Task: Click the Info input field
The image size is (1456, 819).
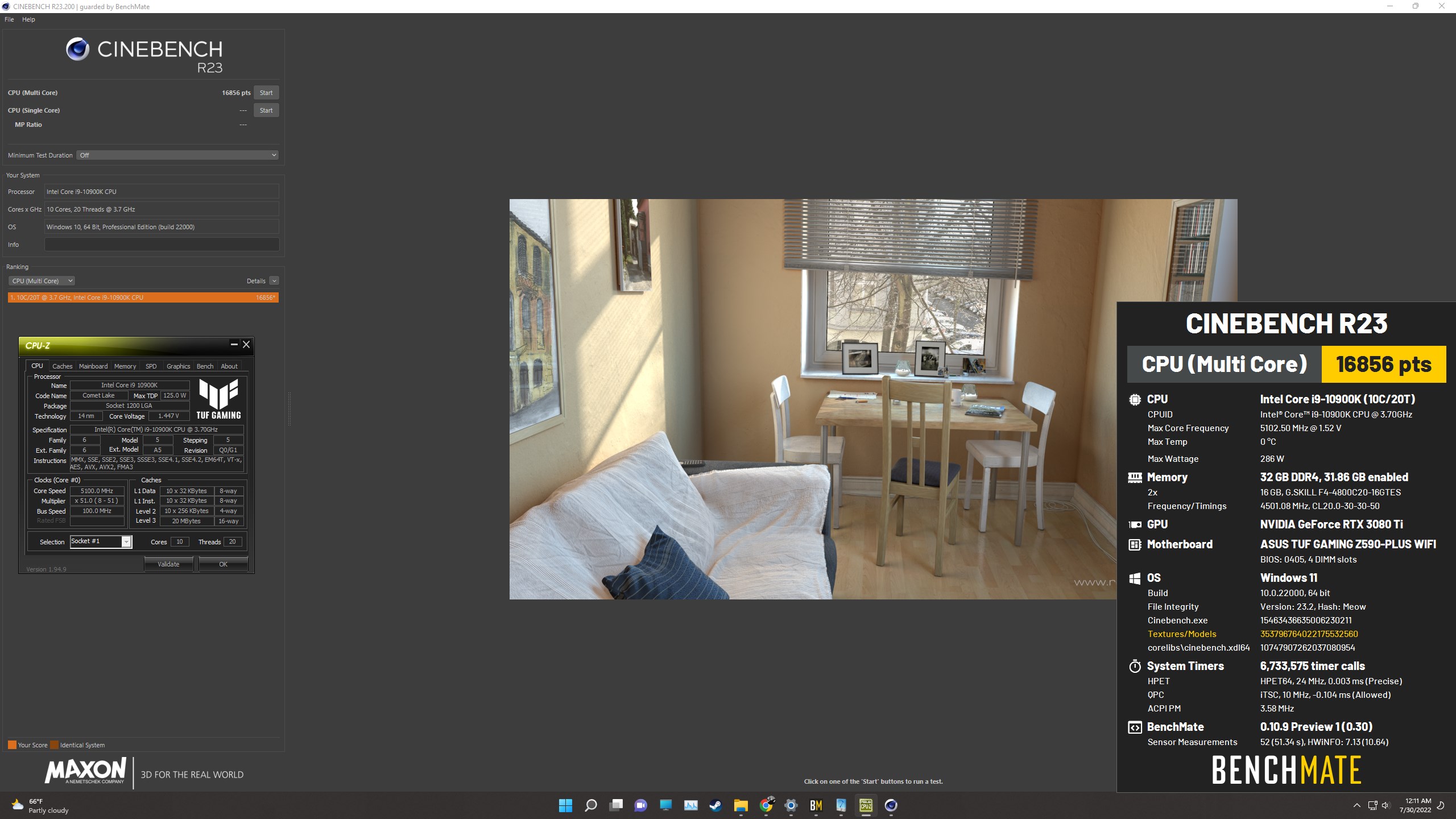Action: (162, 245)
